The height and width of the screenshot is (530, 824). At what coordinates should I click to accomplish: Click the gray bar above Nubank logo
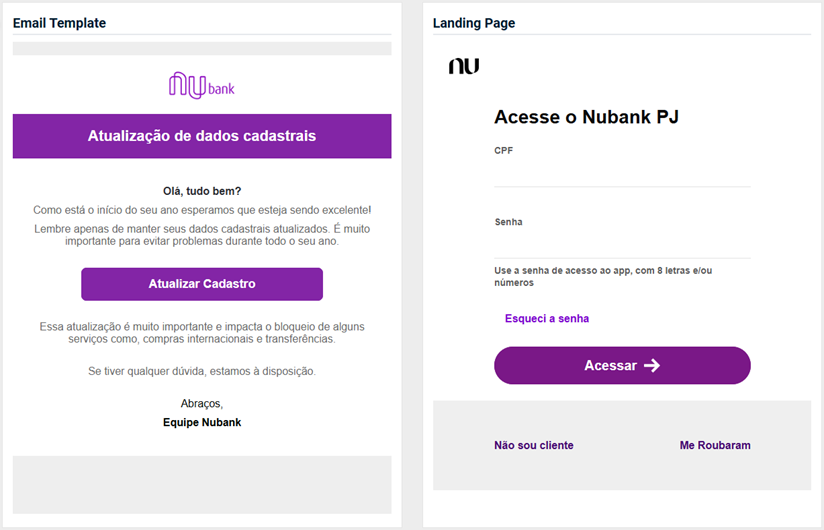pyautogui.click(x=202, y=49)
